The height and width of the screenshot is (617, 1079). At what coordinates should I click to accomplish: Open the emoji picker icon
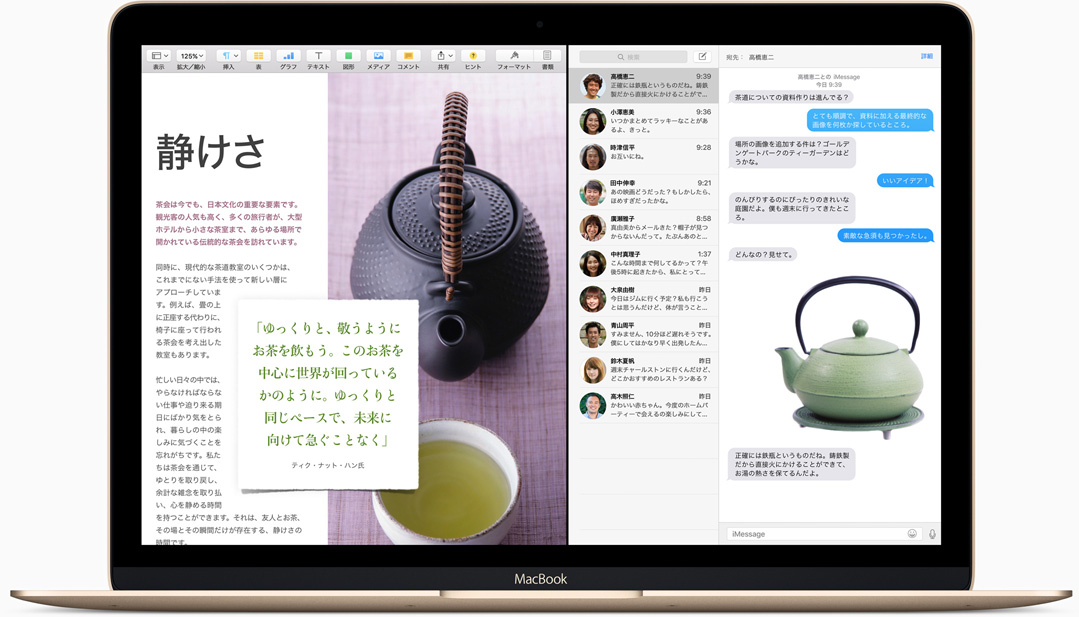(912, 534)
